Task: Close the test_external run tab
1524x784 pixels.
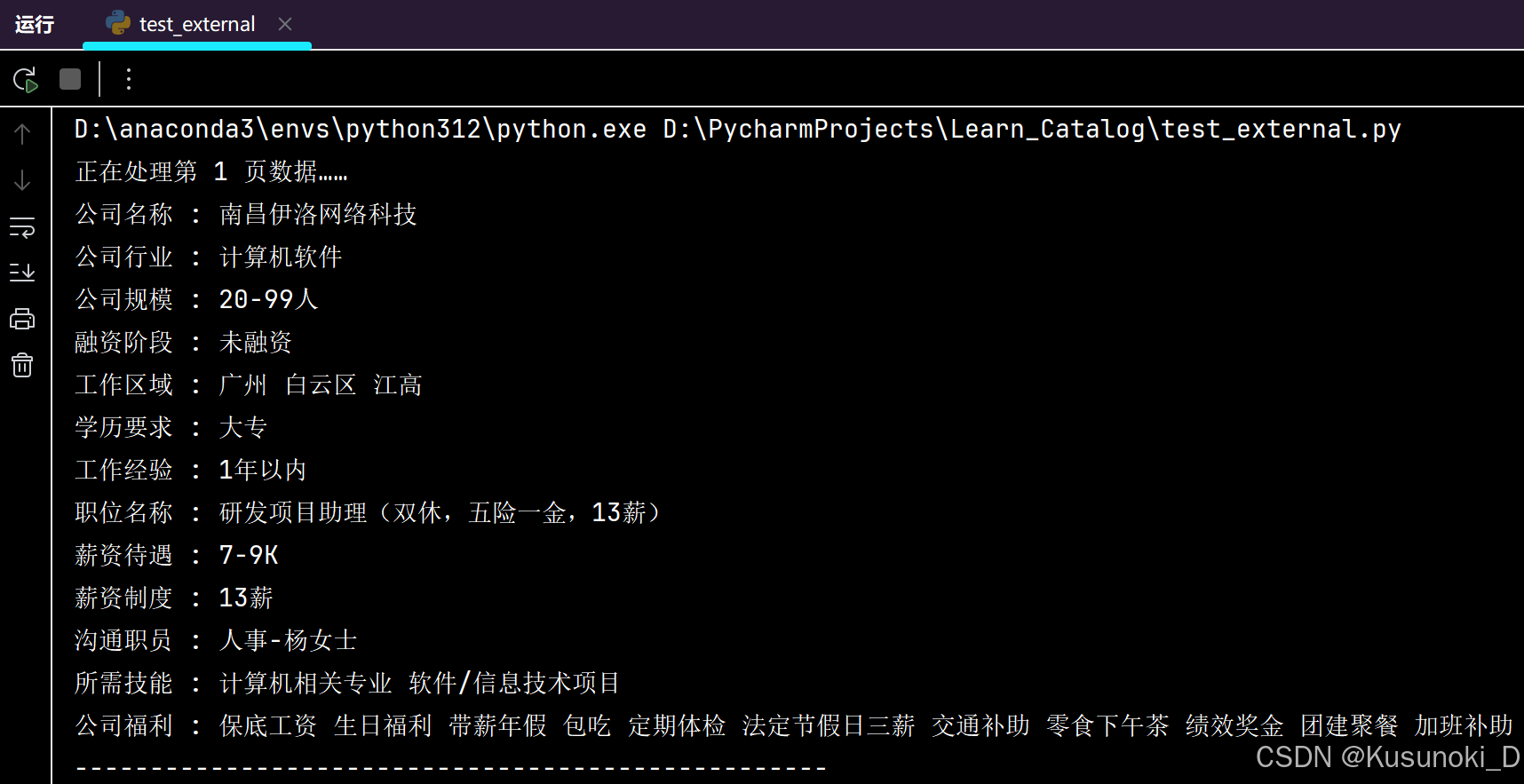Action: (x=284, y=24)
